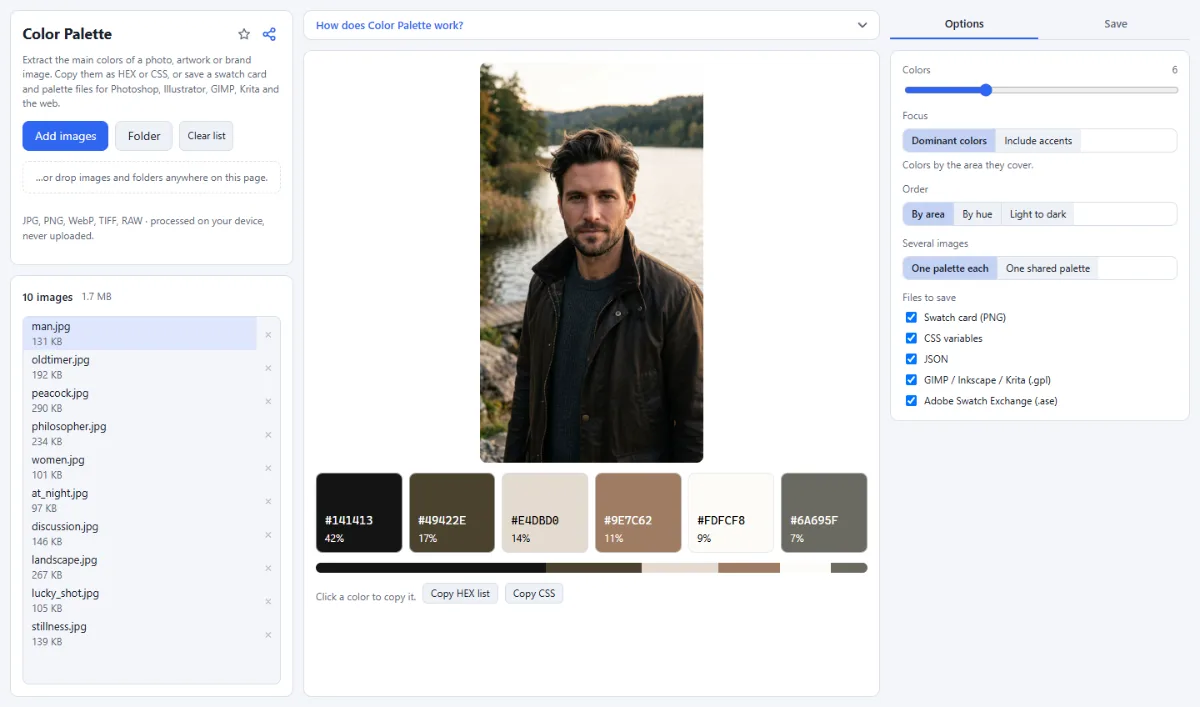Click Copy HEX list button
The height and width of the screenshot is (707, 1200).
460,593
